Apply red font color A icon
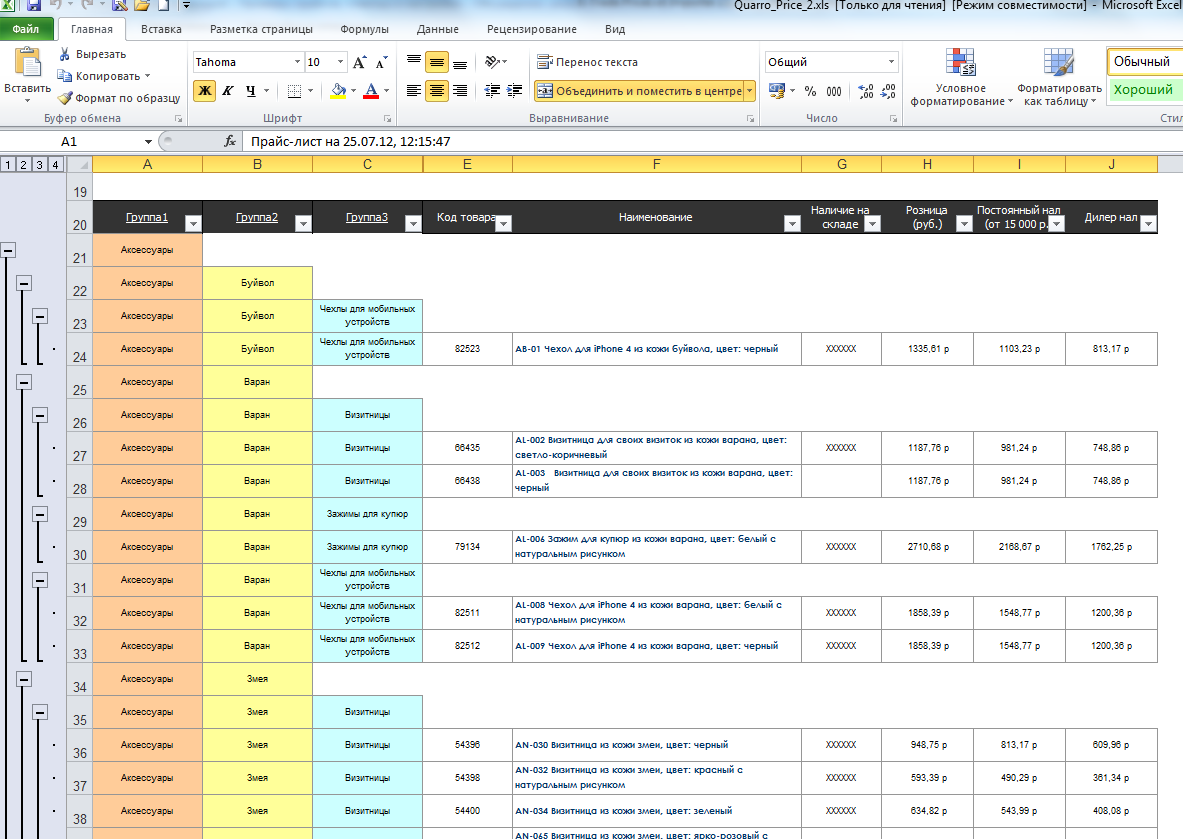Screen dimensions: 1183x839 tap(371, 91)
